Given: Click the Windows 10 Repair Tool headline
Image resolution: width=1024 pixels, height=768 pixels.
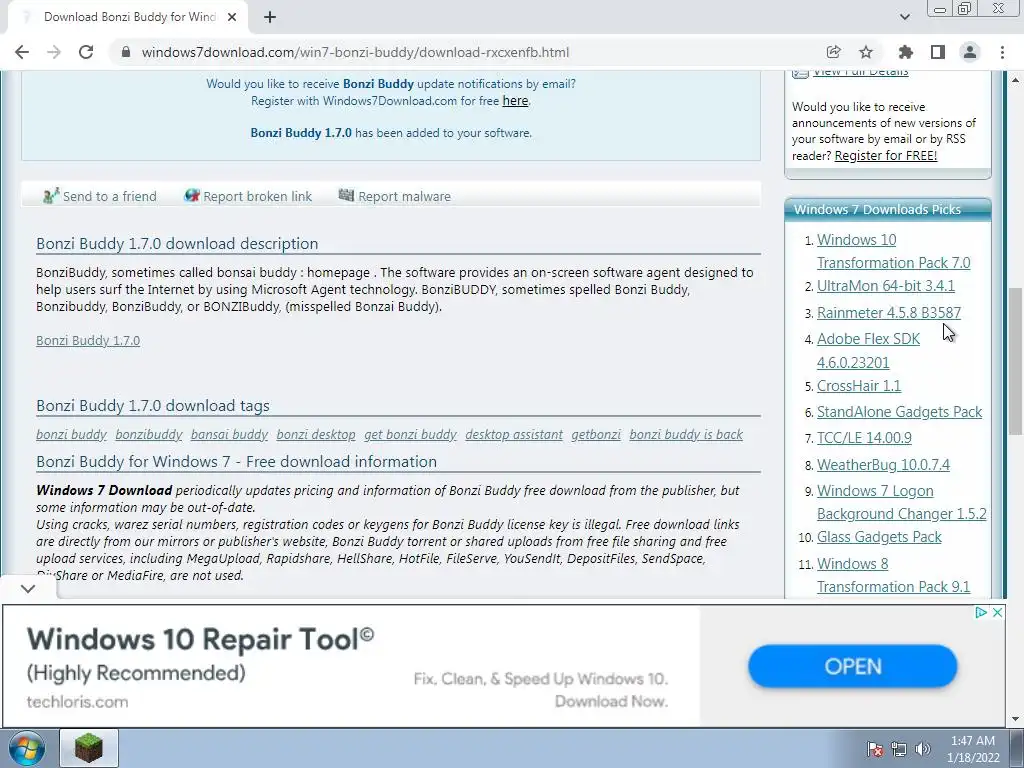Looking at the screenshot, I should tap(200, 639).
